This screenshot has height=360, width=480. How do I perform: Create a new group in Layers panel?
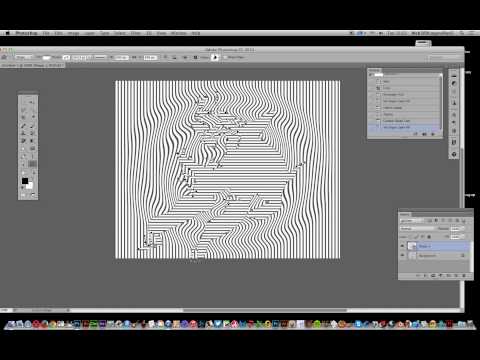tap(448, 276)
